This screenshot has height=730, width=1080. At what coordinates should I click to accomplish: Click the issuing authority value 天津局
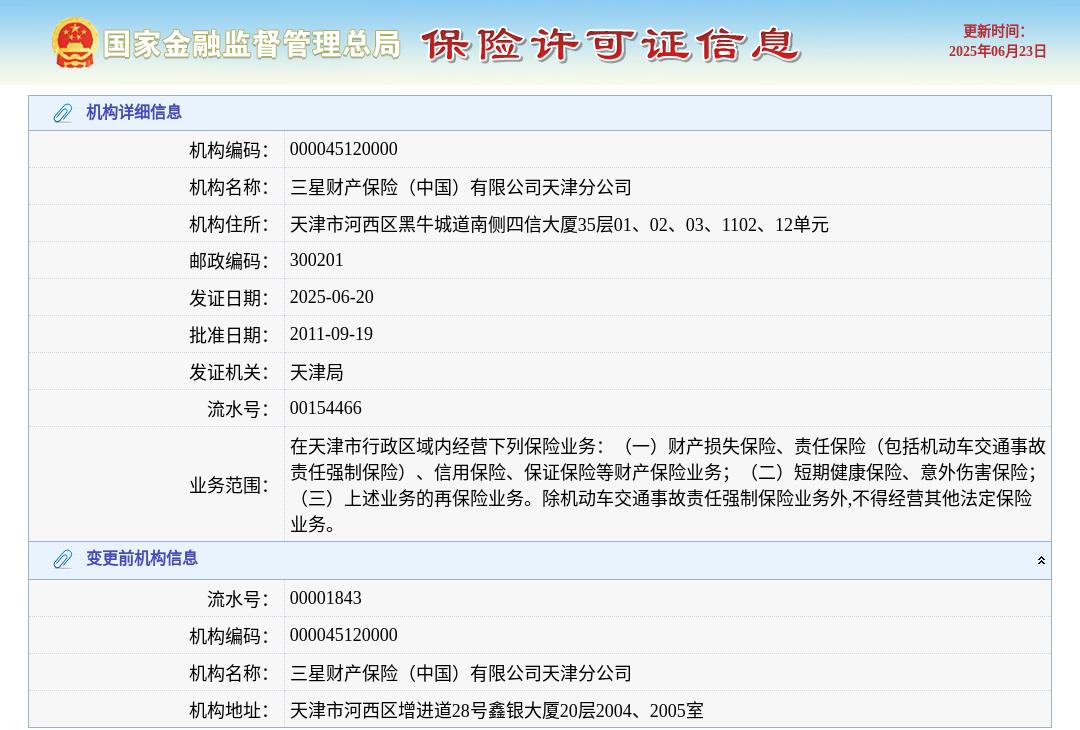316,373
